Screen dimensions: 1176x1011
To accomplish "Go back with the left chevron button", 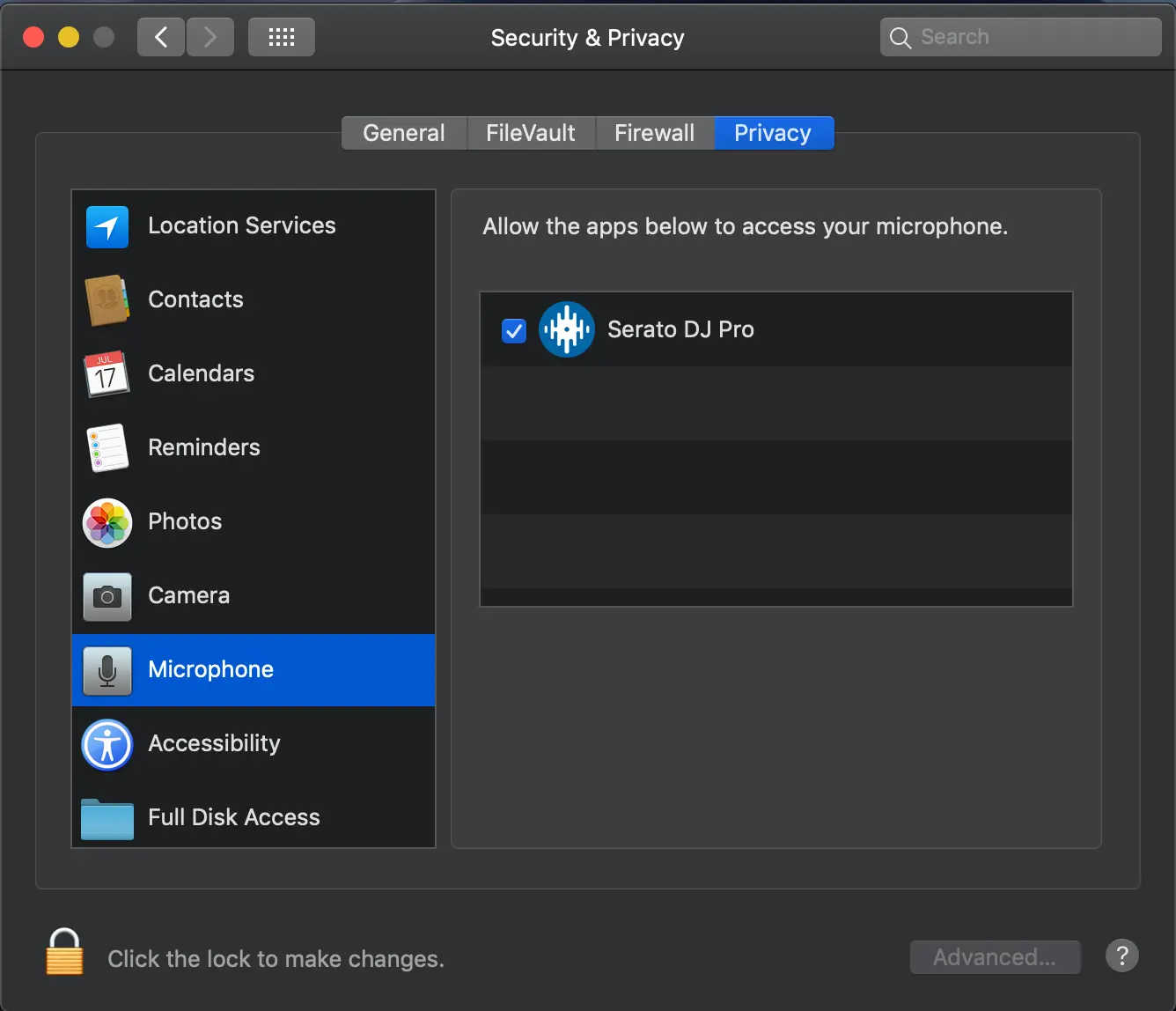I will coord(161,37).
